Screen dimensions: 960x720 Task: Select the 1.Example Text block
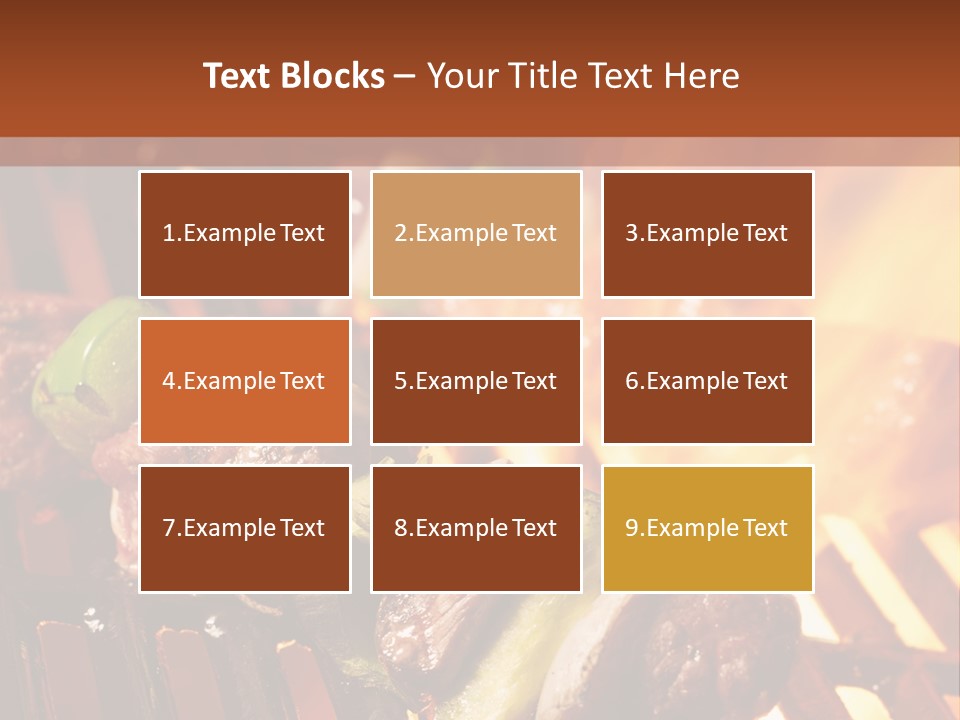click(x=244, y=234)
